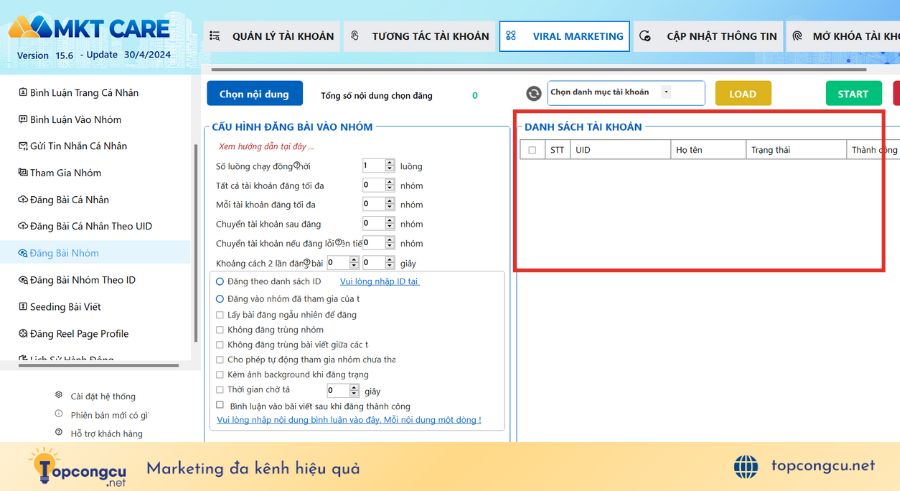The height and width of the screenshot is (491, 900).
Task: Click the Mở Khóa Tài Khoản fingerprint icon
Action: (797, 36)
